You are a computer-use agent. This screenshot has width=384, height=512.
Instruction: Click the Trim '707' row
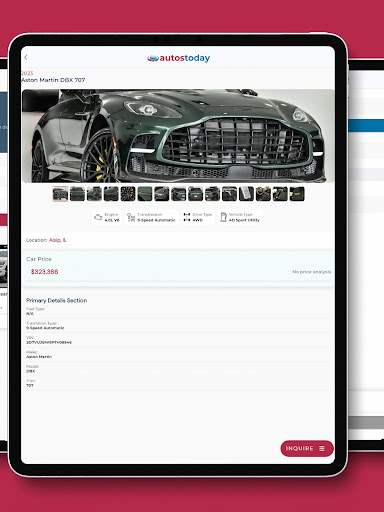click(177, 383)
